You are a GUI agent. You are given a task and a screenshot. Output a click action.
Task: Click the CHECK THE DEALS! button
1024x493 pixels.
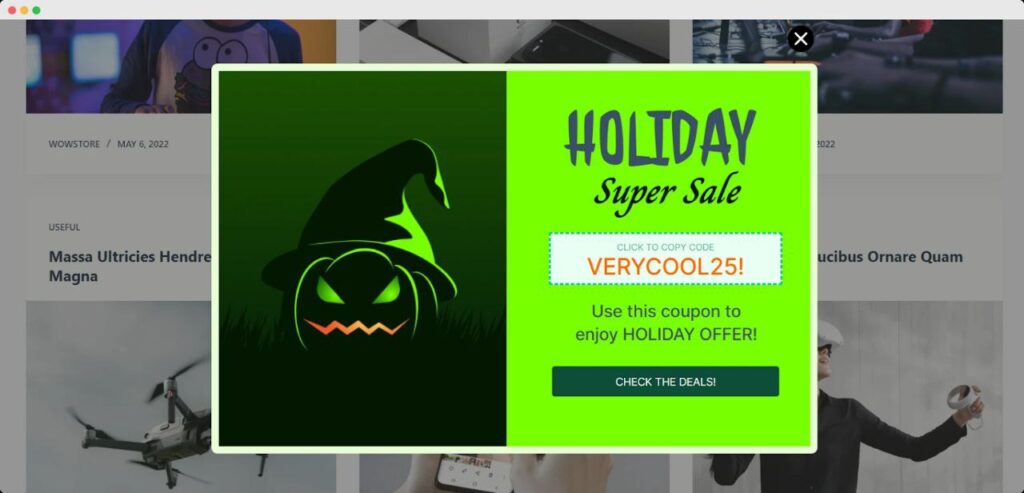tap(665, 381)
